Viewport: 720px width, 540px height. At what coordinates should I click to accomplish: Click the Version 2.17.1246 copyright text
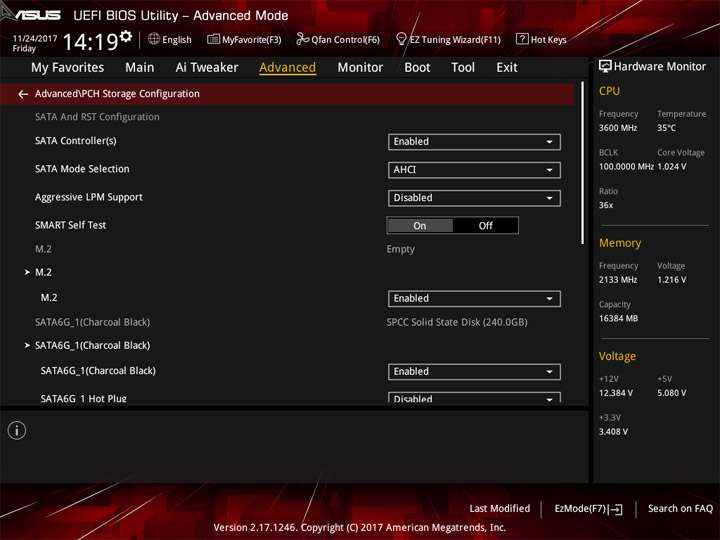click(x=360, y=528)
